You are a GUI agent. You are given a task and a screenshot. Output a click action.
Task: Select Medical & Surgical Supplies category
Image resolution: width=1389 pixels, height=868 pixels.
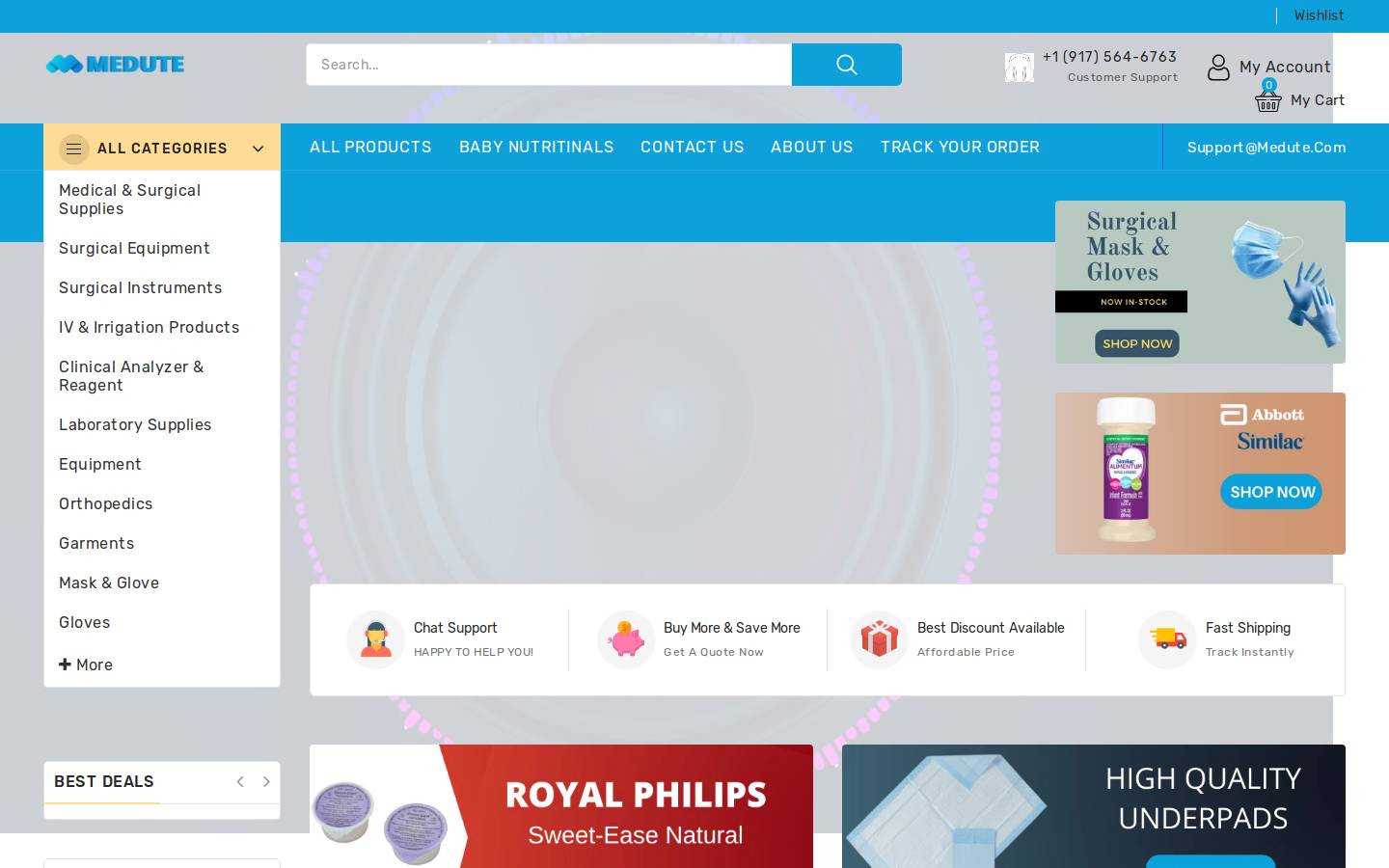pos(130,200)
